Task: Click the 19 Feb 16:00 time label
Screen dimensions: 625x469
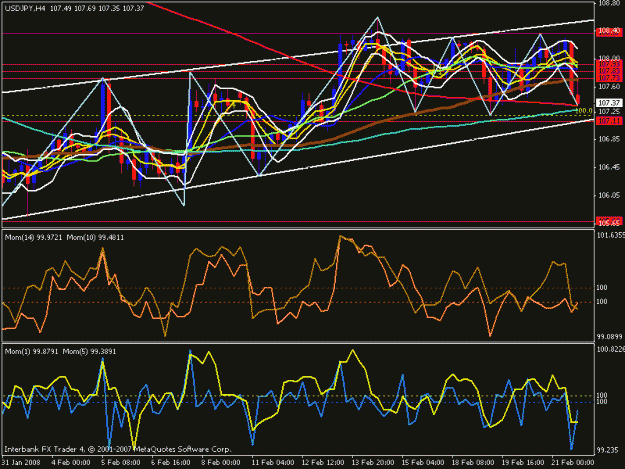Action: coord(523,463)
